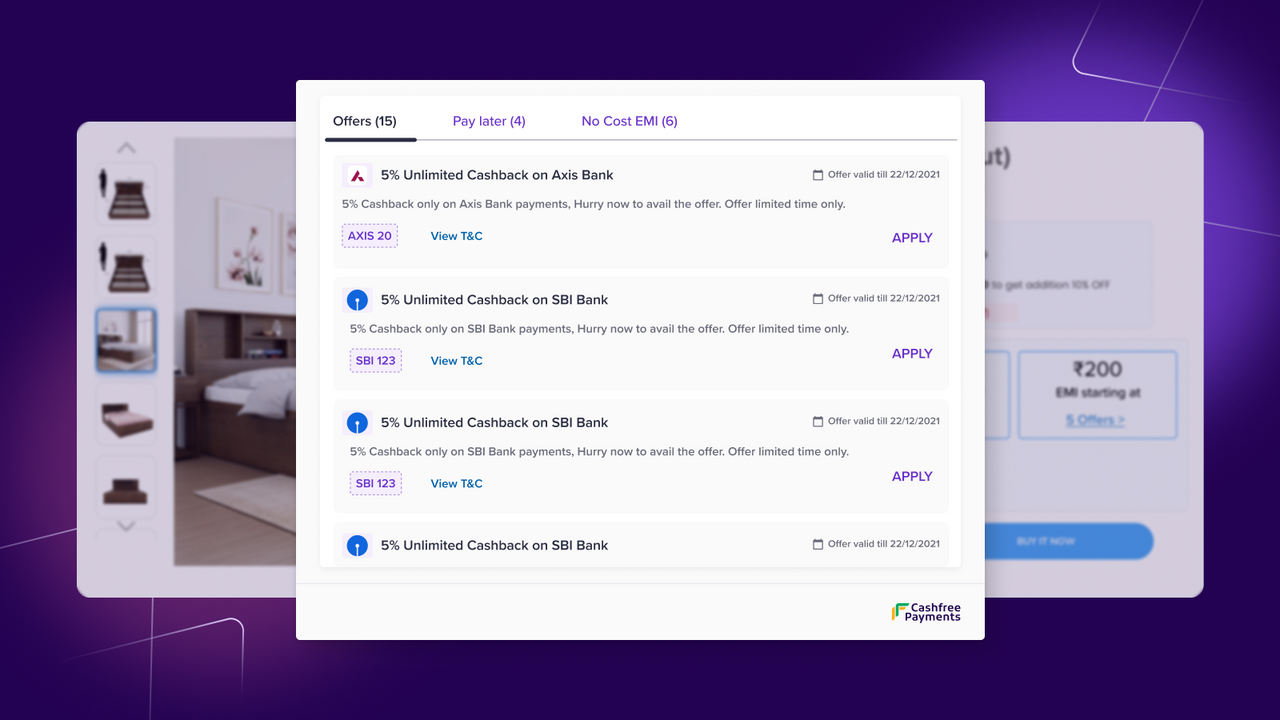Viewport: 1280px width, 720px height.
Task: Click the down arrow below thumbnails
Action: coord(126,526)
